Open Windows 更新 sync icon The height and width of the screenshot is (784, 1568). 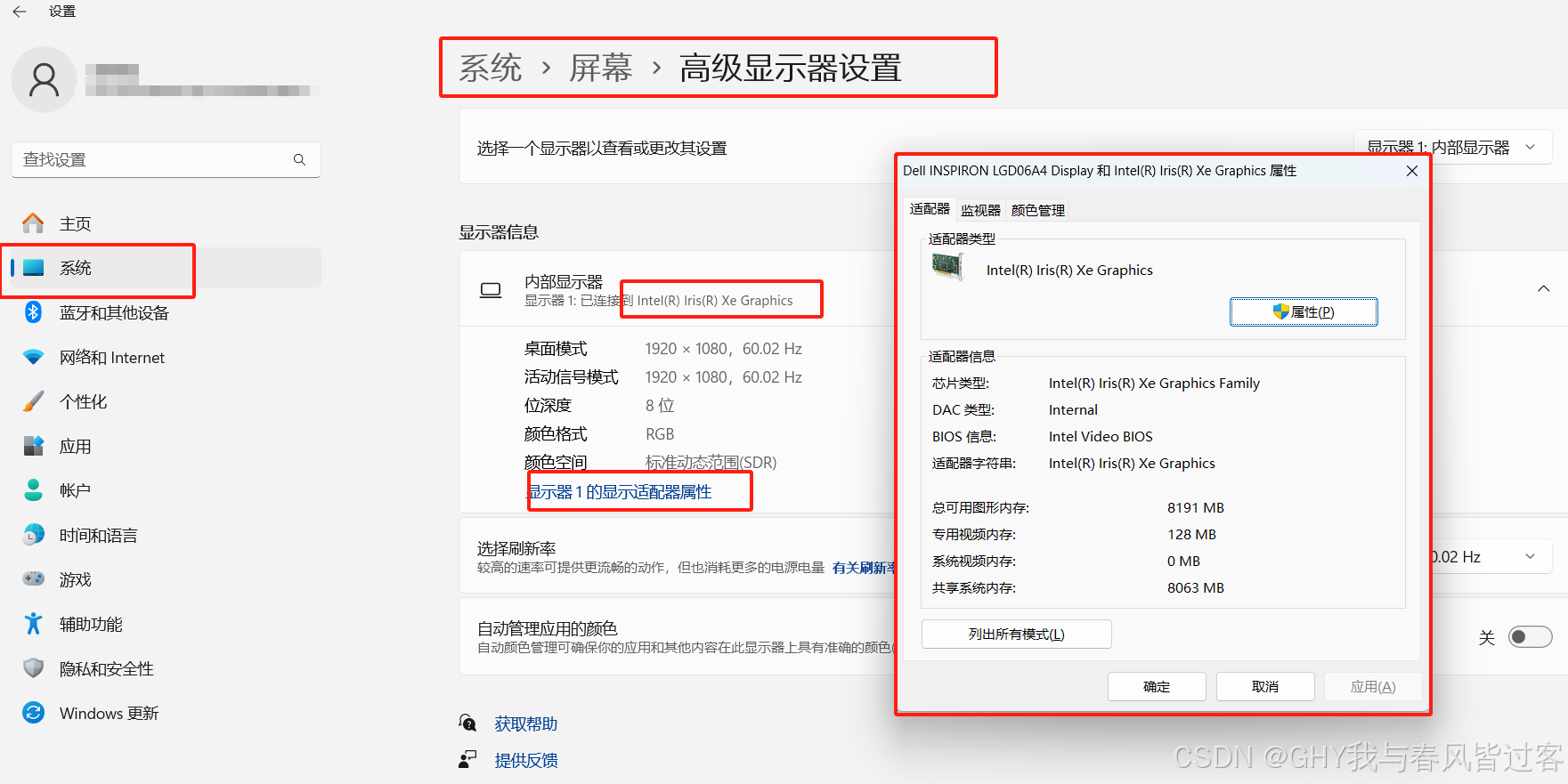(x=33, y=713)
